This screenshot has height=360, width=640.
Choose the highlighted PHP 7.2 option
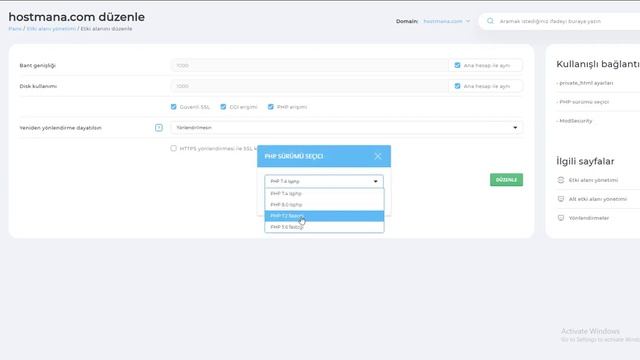tap(324, 216)
